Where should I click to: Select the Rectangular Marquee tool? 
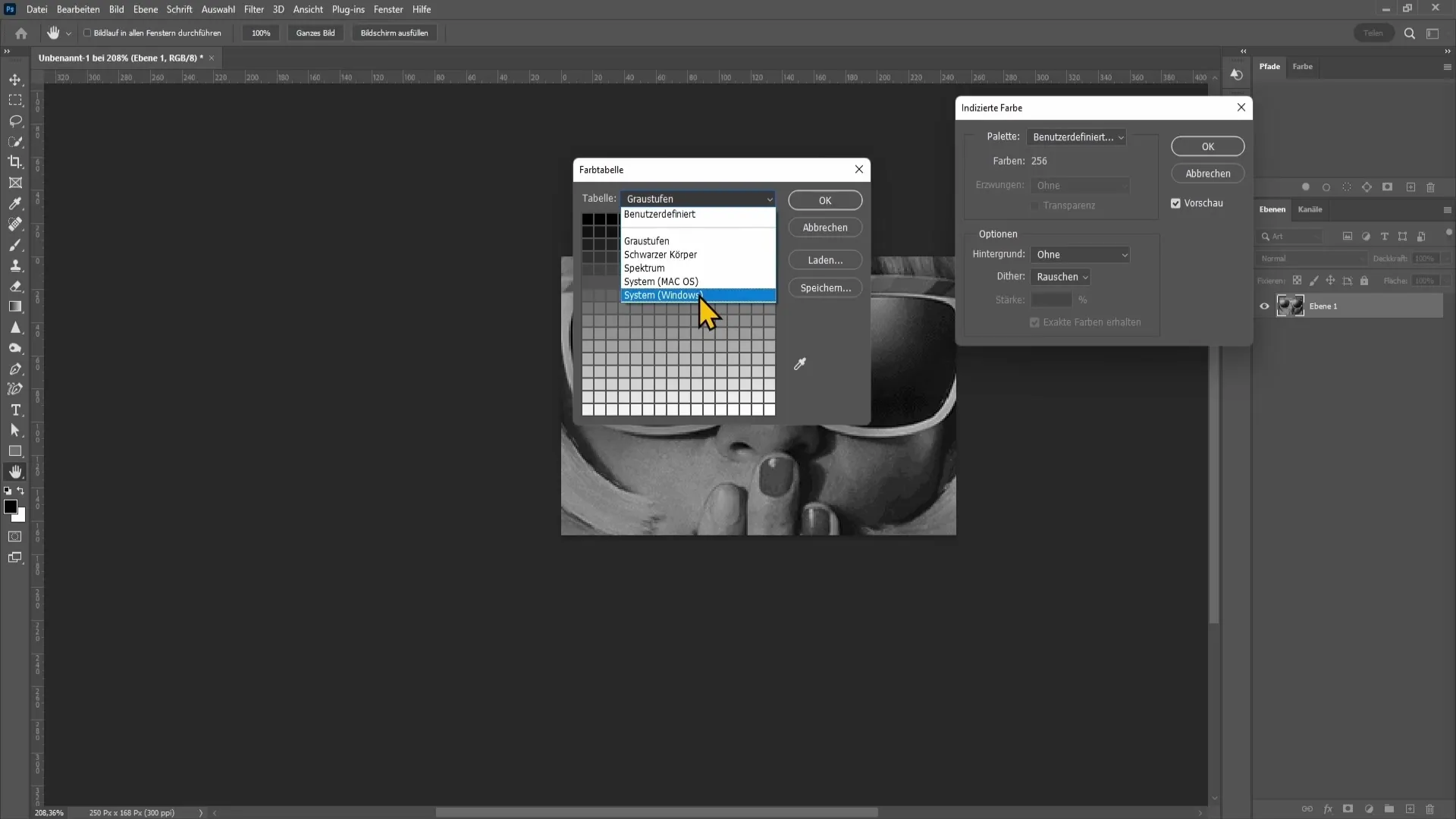click(15, 100)
